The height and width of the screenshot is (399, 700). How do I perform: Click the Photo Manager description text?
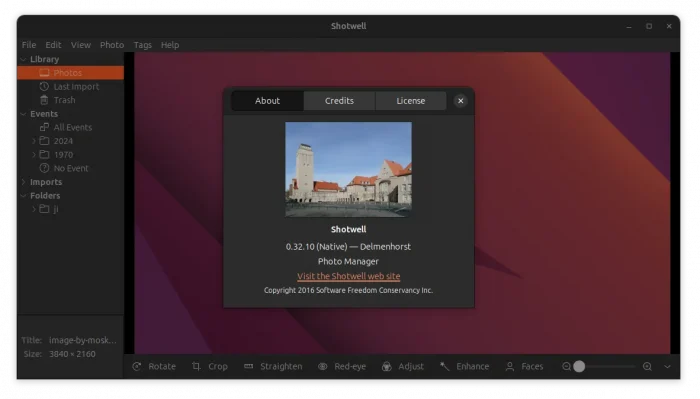point(349,262)
